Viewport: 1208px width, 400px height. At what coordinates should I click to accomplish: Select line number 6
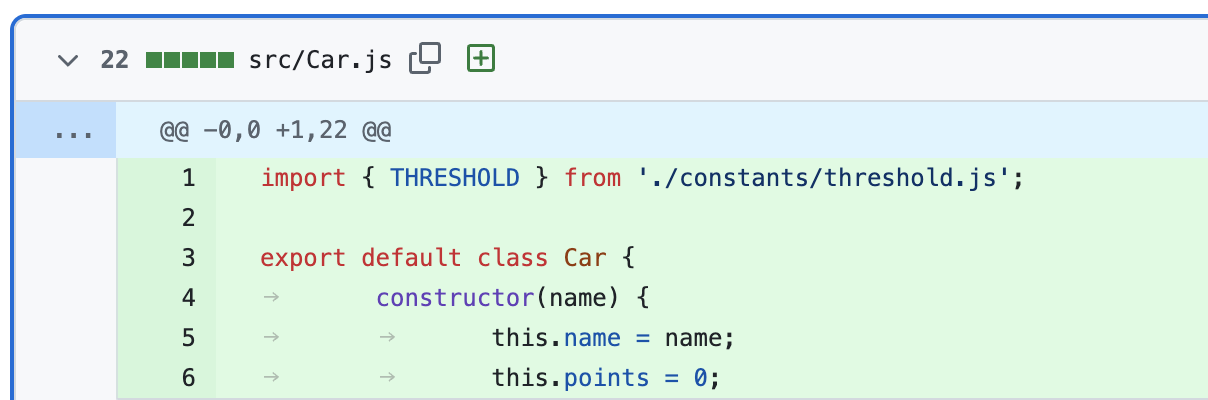pos(188,378)
